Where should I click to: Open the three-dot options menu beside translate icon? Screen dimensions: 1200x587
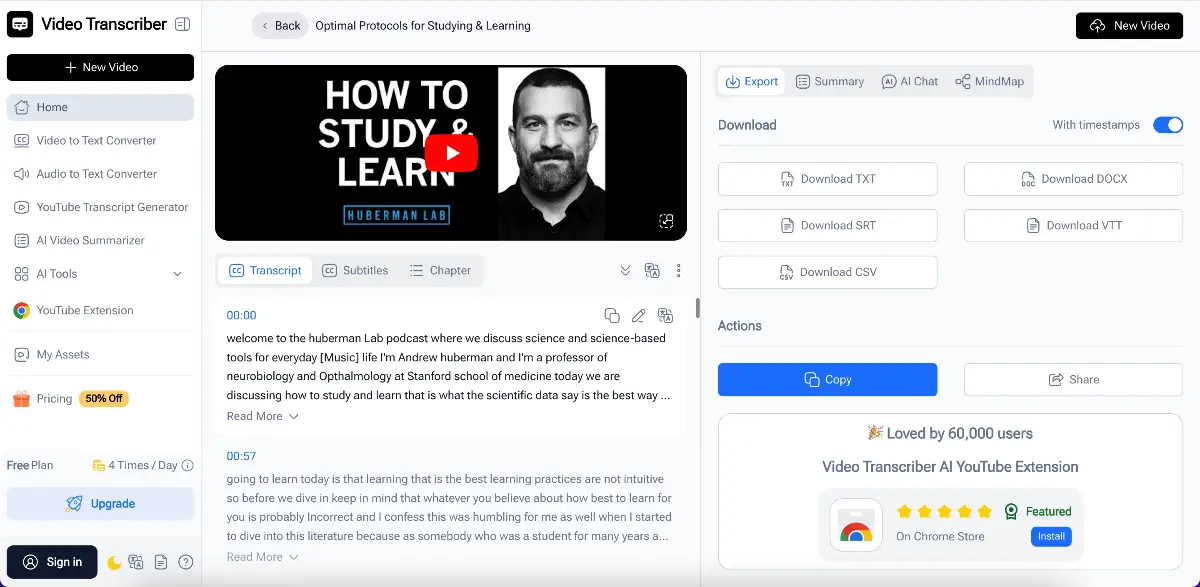point(679,270)
